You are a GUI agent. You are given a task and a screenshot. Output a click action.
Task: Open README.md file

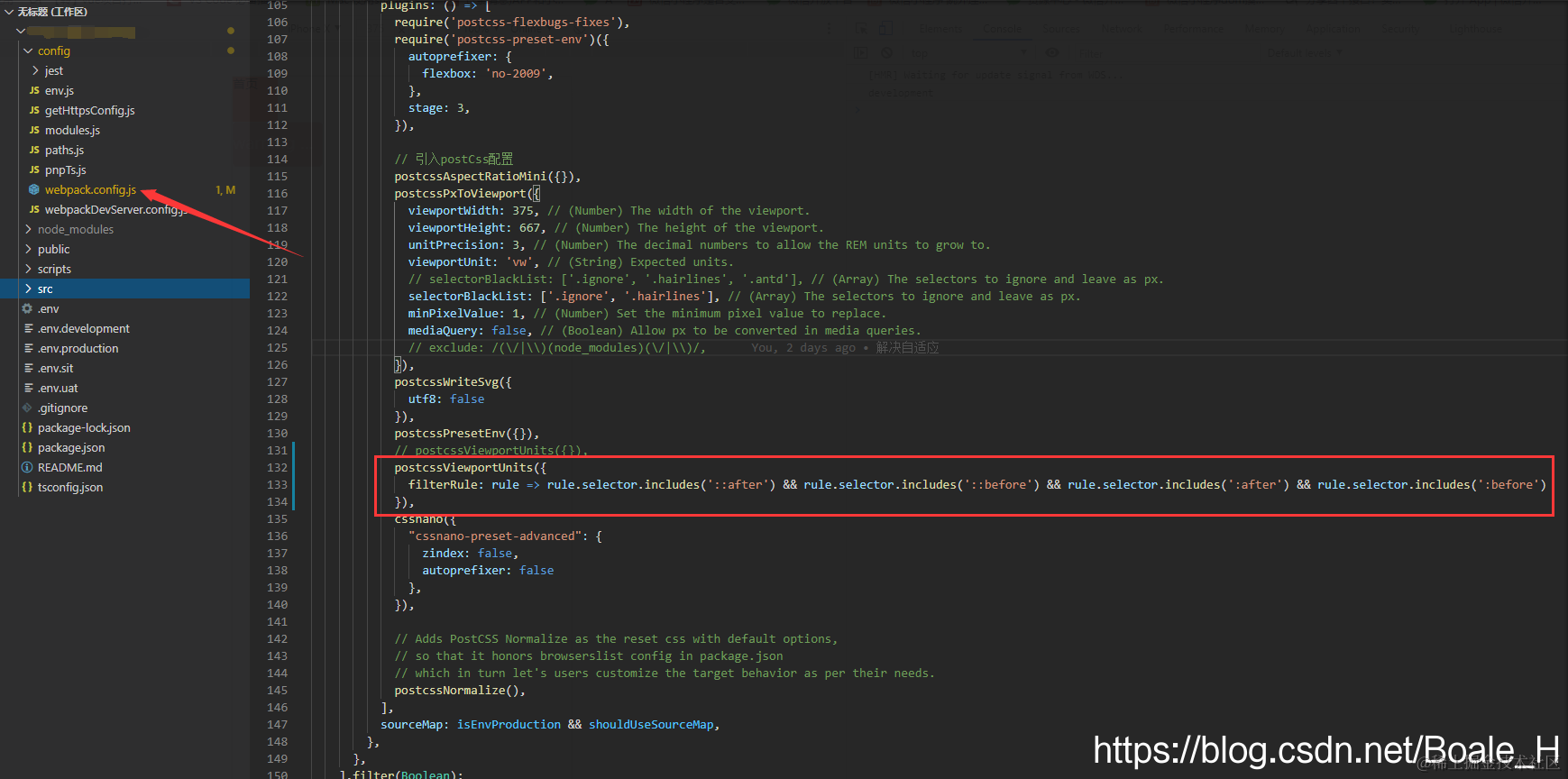(x=70, y=467)
